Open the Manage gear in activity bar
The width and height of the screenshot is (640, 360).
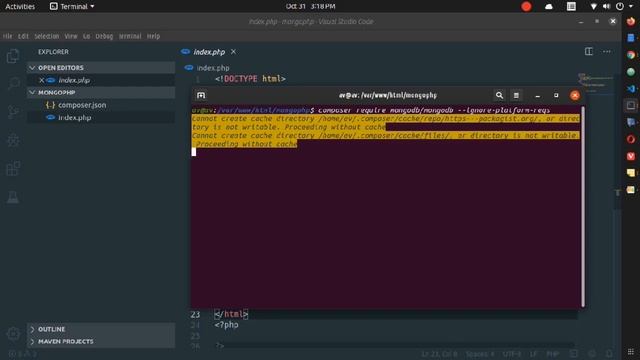[x=13, y=334]
